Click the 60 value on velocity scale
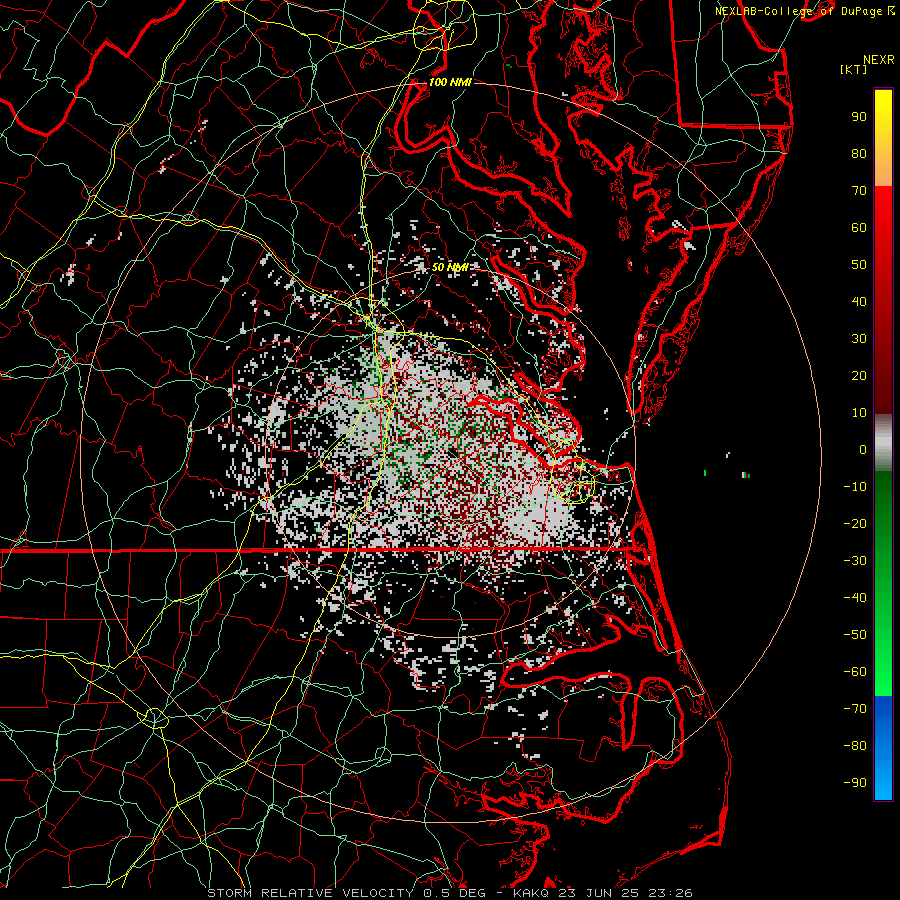Image resolution: width=900 pixels, height=900 pixels. click(x=859, y=228)
